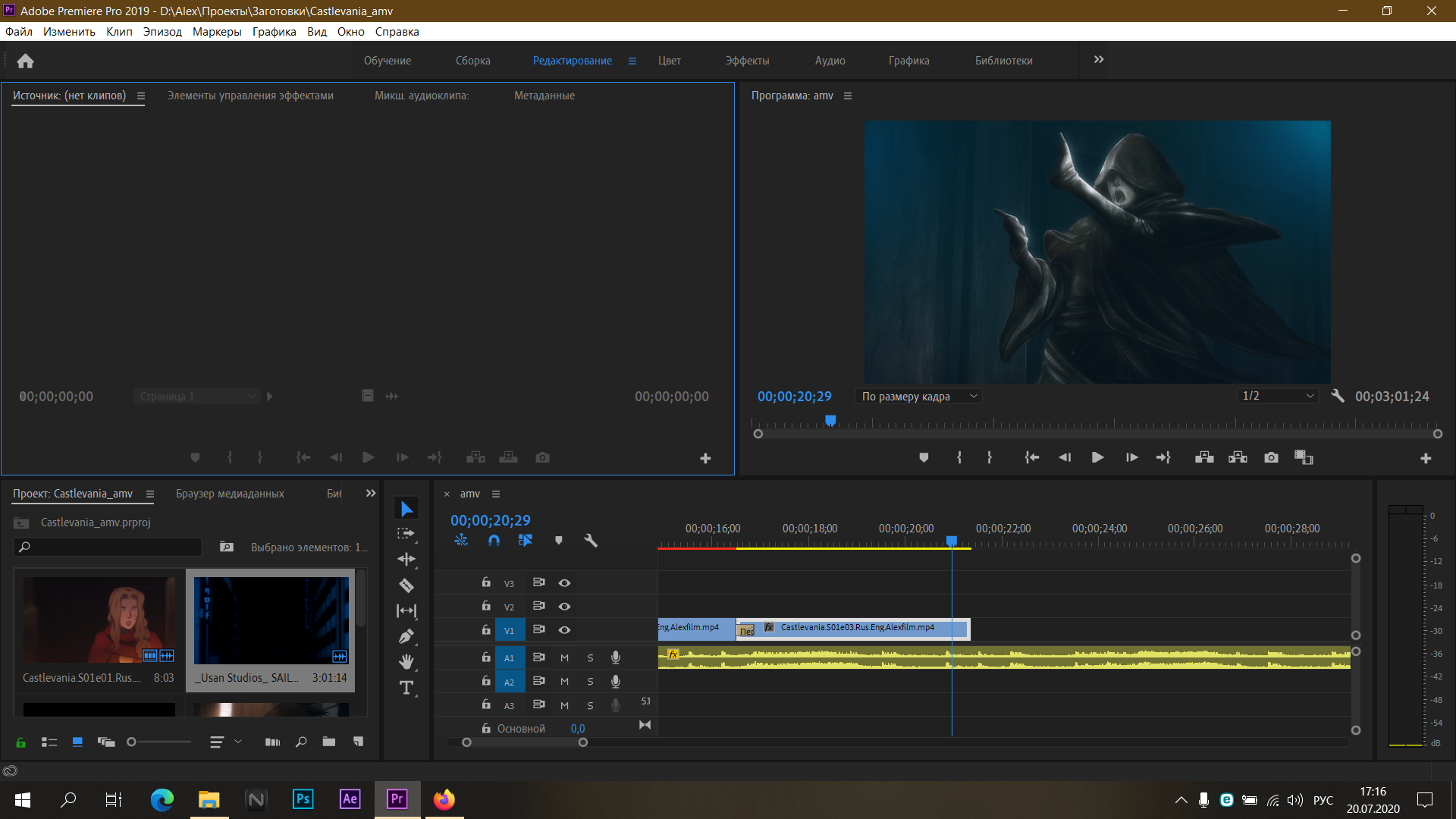Open the Эпизод menu
Screen dimensions: 1456x819
click(162, 32)
